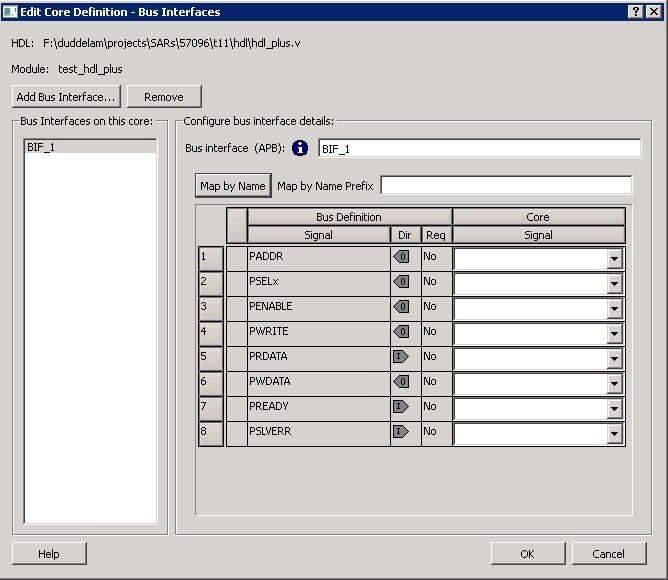Click the direction icon in the PWRITE row

401,332
